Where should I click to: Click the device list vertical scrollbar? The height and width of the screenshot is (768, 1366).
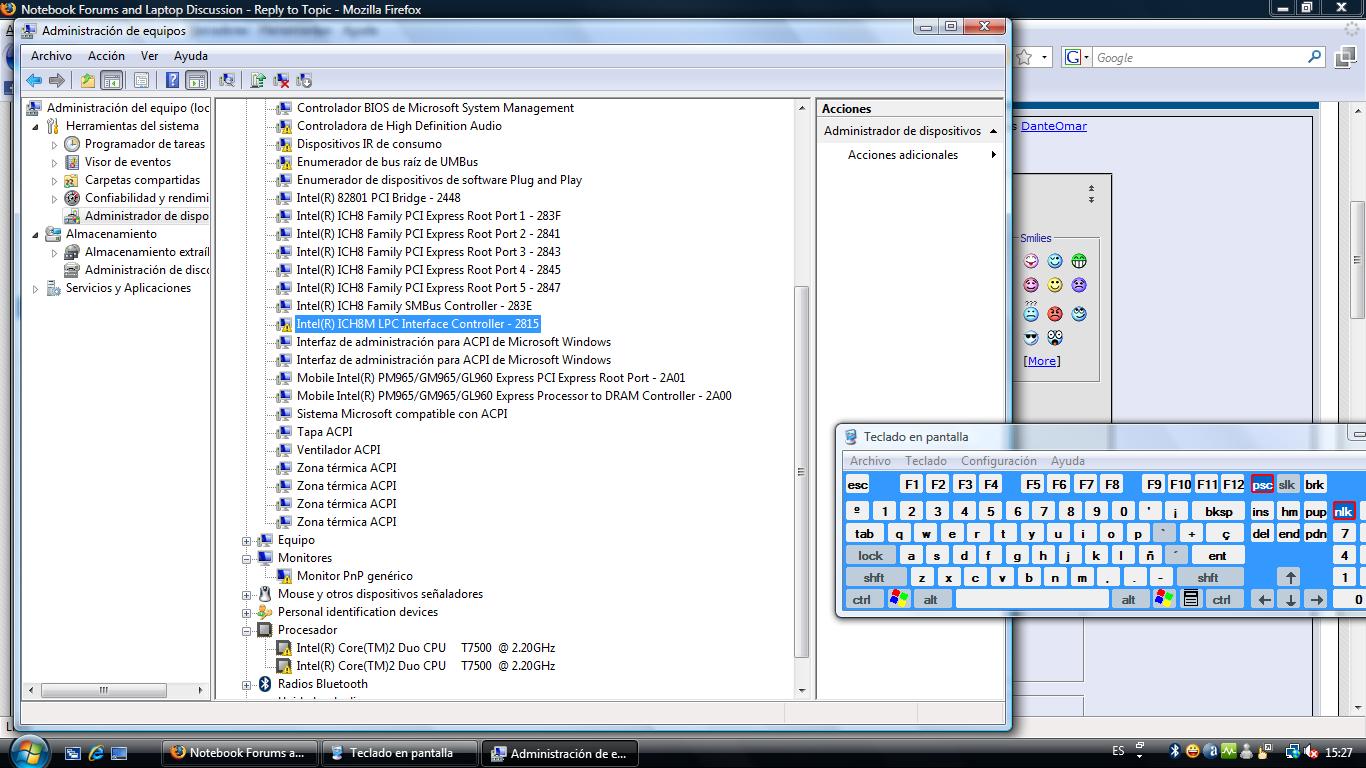tap(801, 471)
